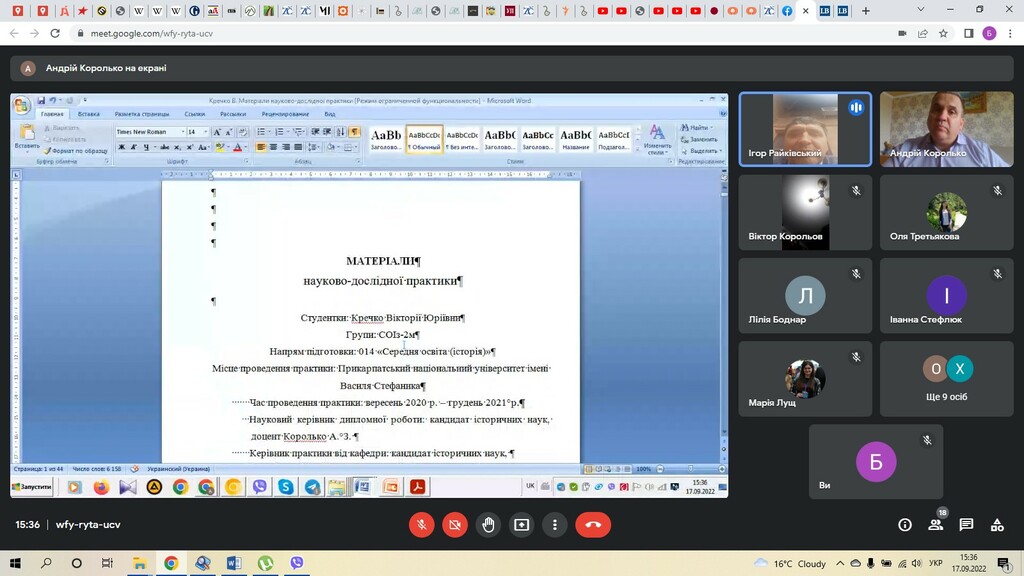Open Word from the Windows taskbar
Viewport: 1024px width, 576px height.
pyautogui.click(x=234, y=564)
